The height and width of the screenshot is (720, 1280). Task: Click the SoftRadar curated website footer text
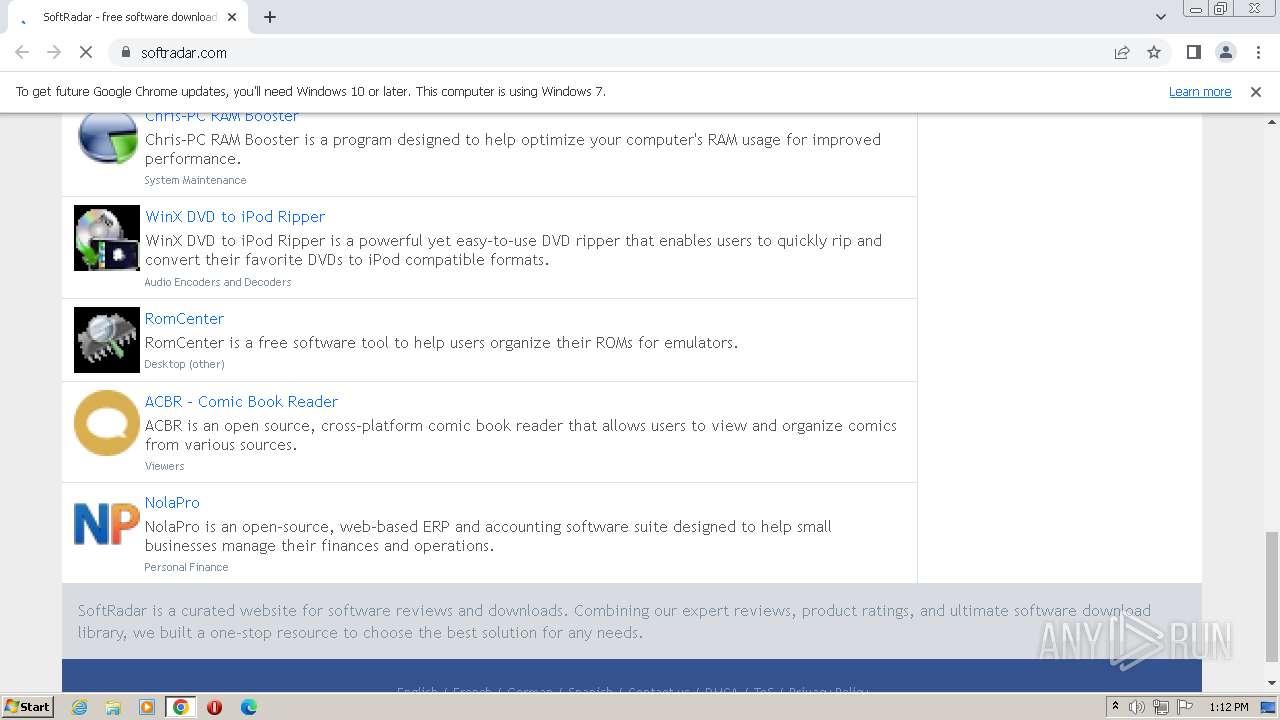(x=614, y=621)
